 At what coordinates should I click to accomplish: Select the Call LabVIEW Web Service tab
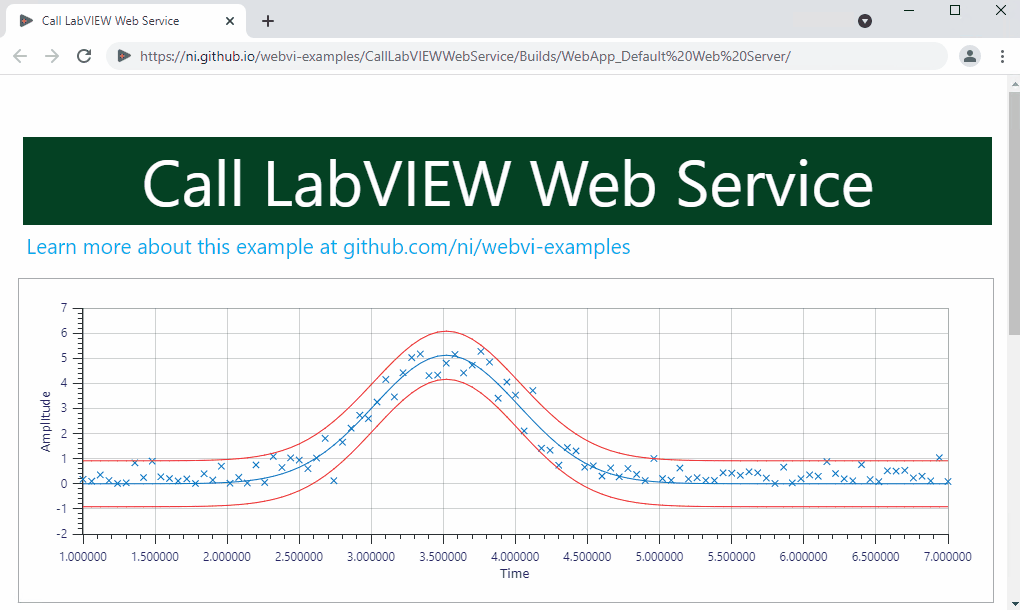coord(126,21)
